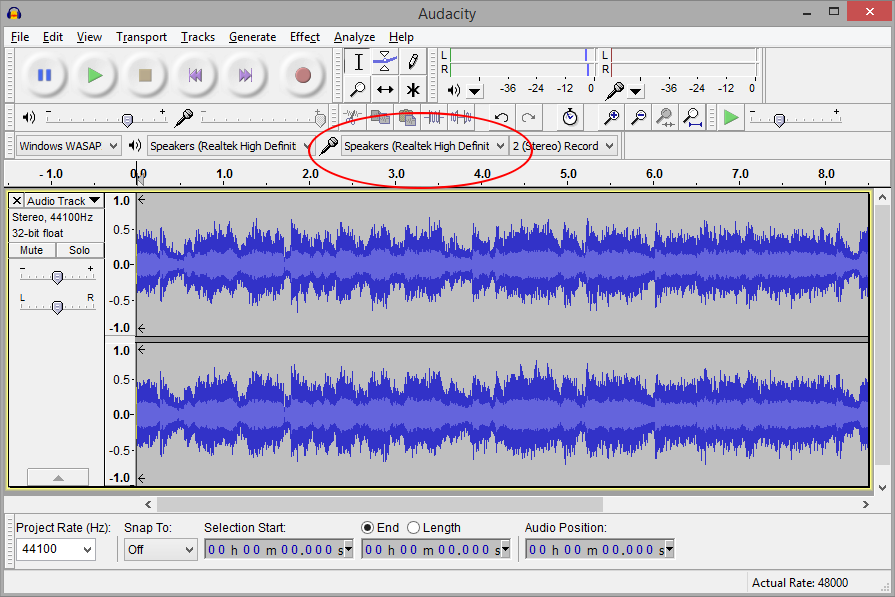The width and height of the screenshot is (895, 597).
Task: Open the playback device Speakers dropdown
Action: pyautogui.click(x=230, y=146)
